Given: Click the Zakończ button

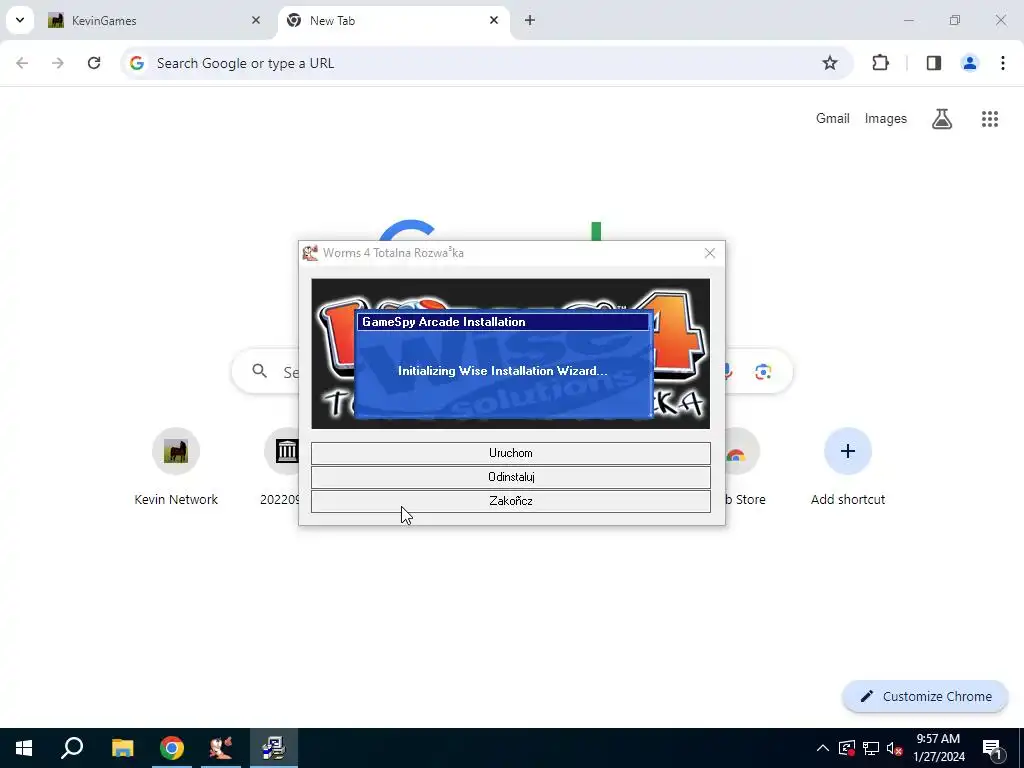Looking at the screenshot, I should point(511,502).
